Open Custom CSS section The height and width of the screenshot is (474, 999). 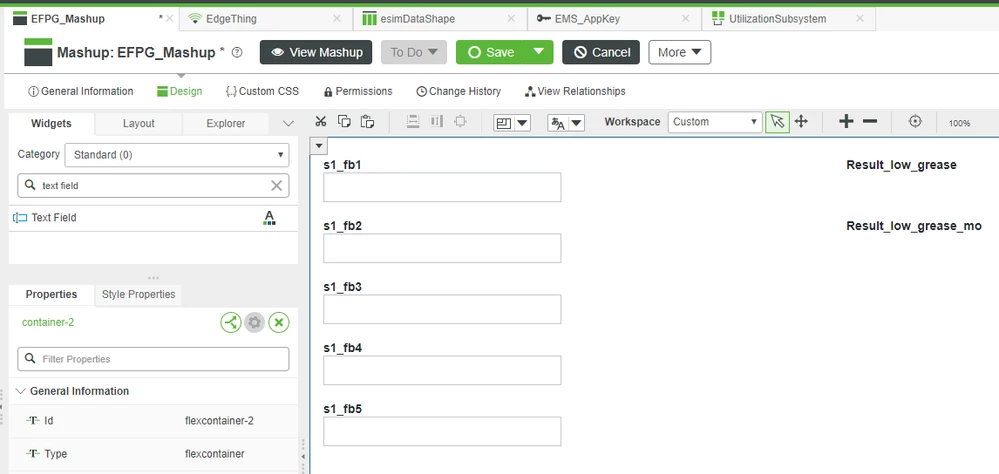tap(262, 91)
